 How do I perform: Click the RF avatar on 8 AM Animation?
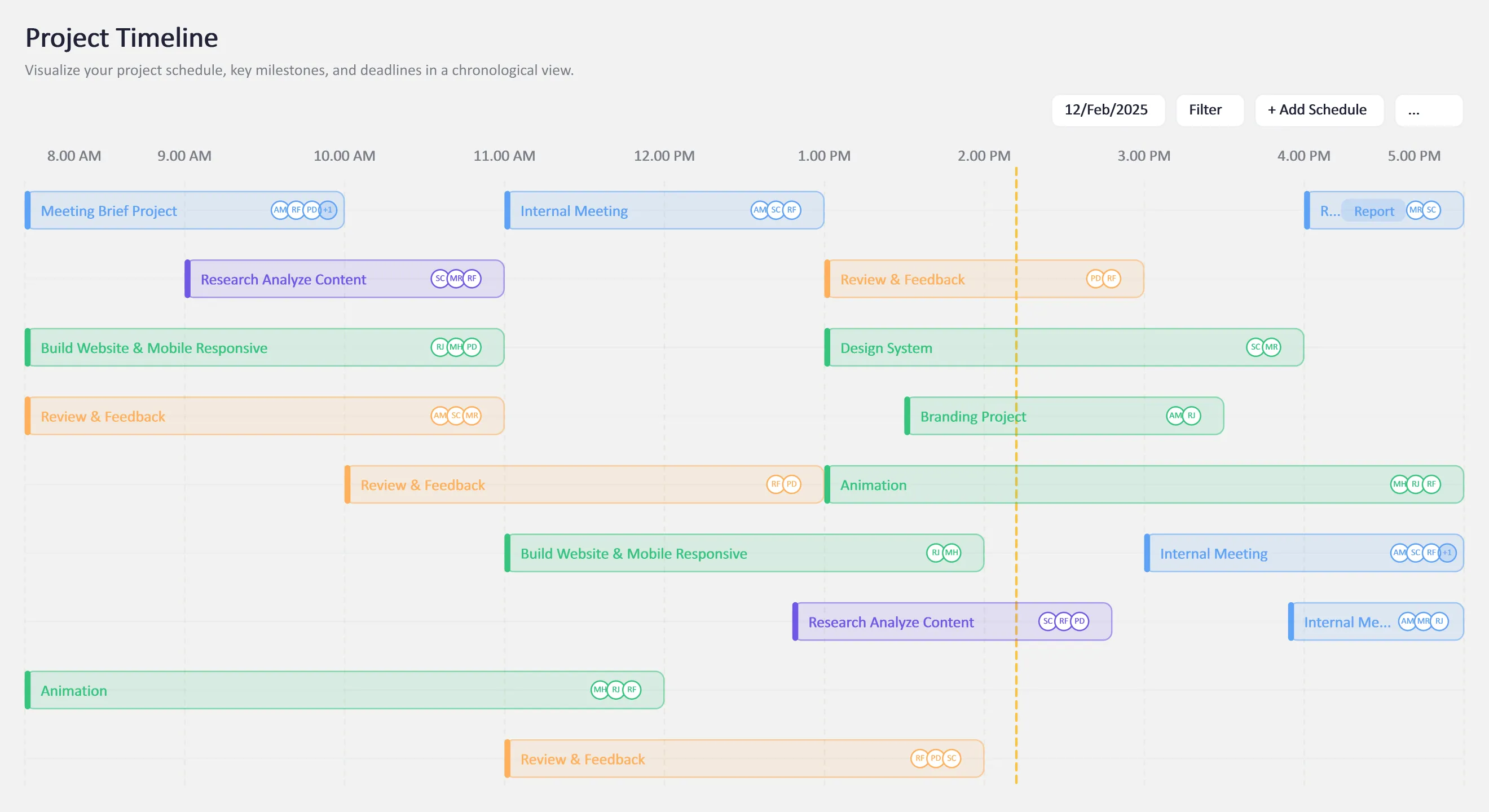pos(632,690)
